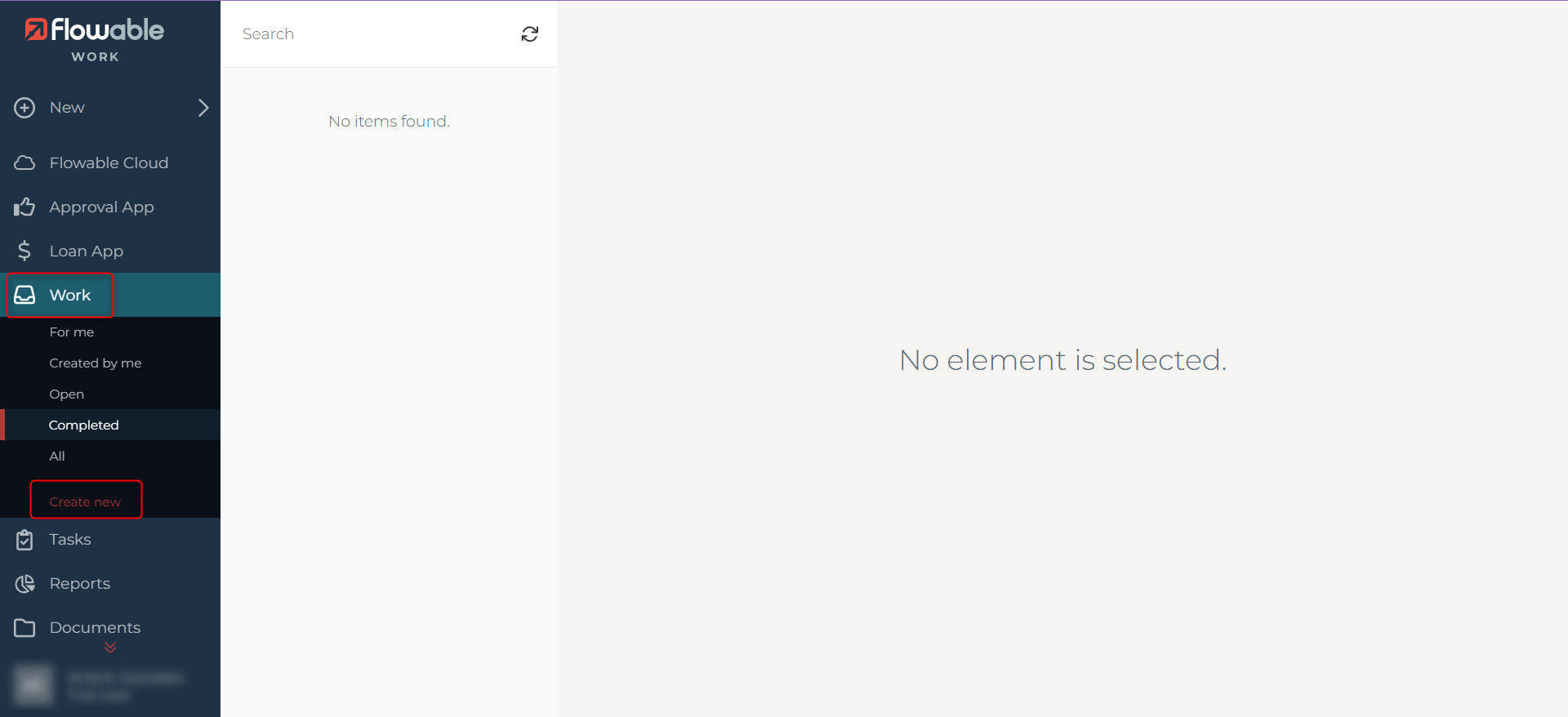
Task: Open the user profile avatar
Action: coord(33,684)
